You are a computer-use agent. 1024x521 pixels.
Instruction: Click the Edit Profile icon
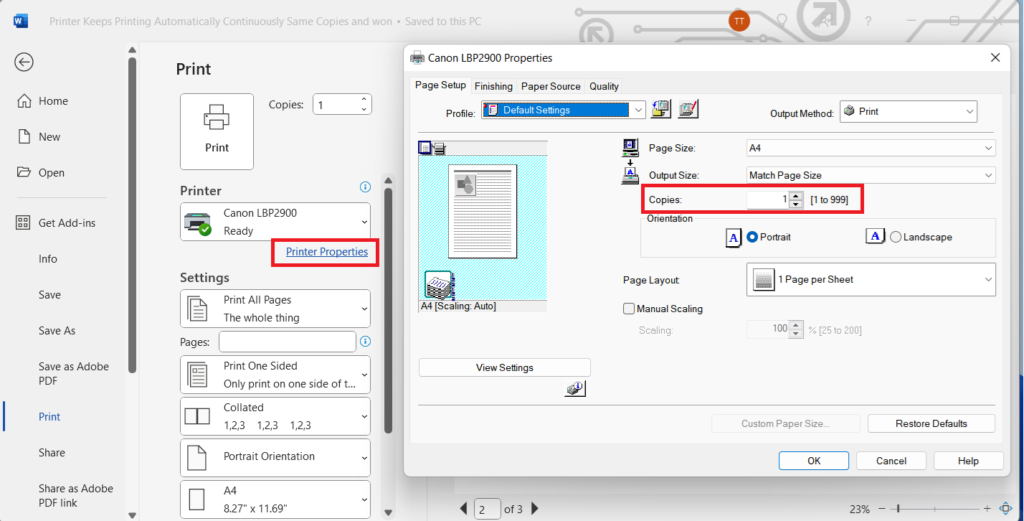tap(688, 110)
